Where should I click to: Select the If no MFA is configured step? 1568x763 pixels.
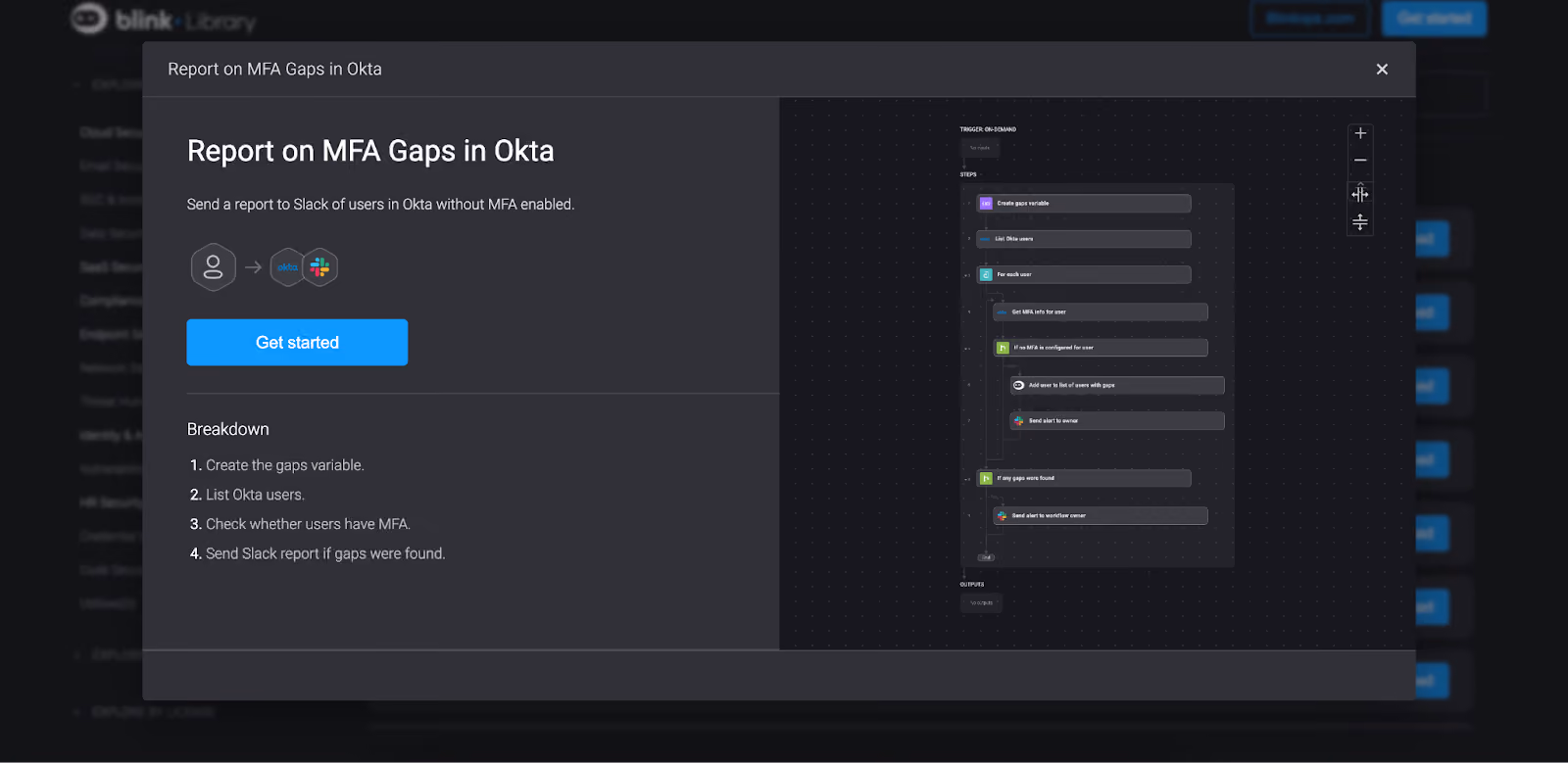tap(1101, 348)
